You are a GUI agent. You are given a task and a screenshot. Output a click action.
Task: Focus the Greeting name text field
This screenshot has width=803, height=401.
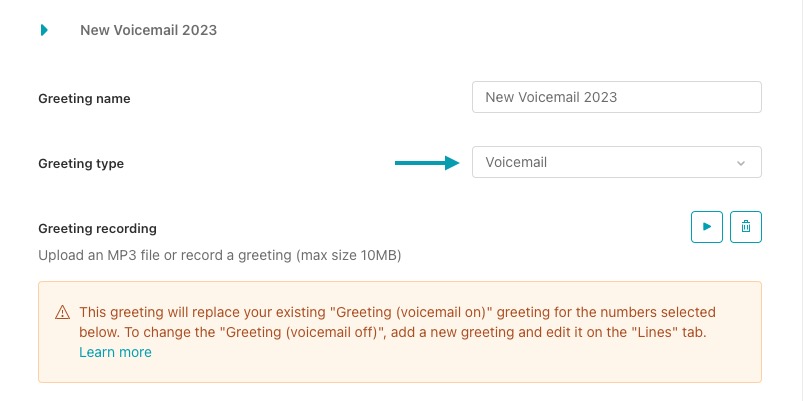(x=616, y=97)
